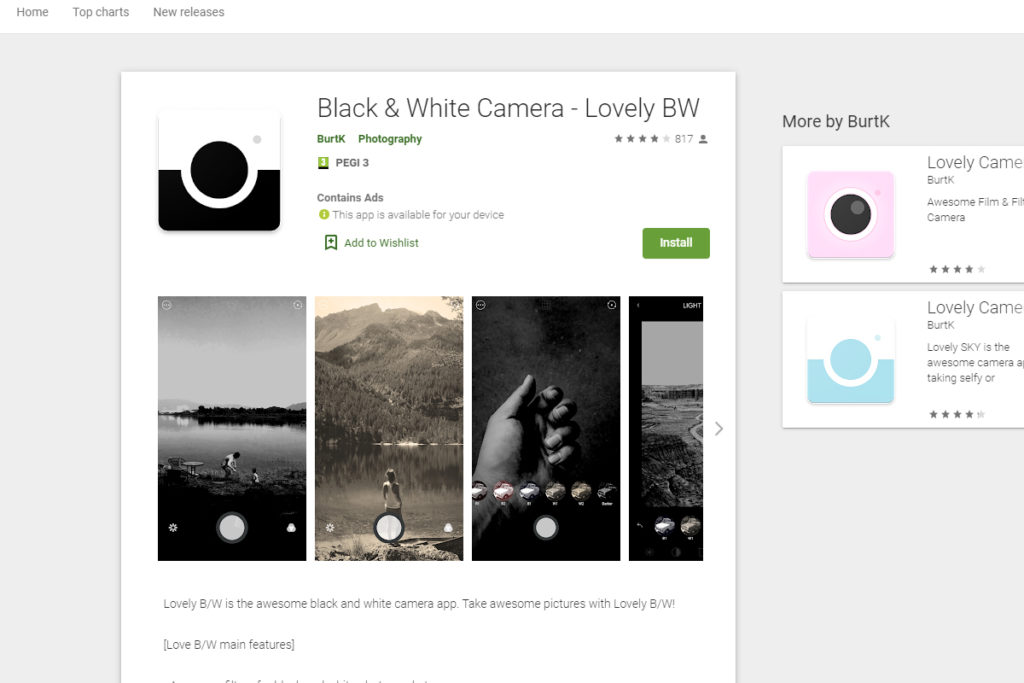
Task: Click the '[Love B/W main features]' text
Action: coord(229,644)
